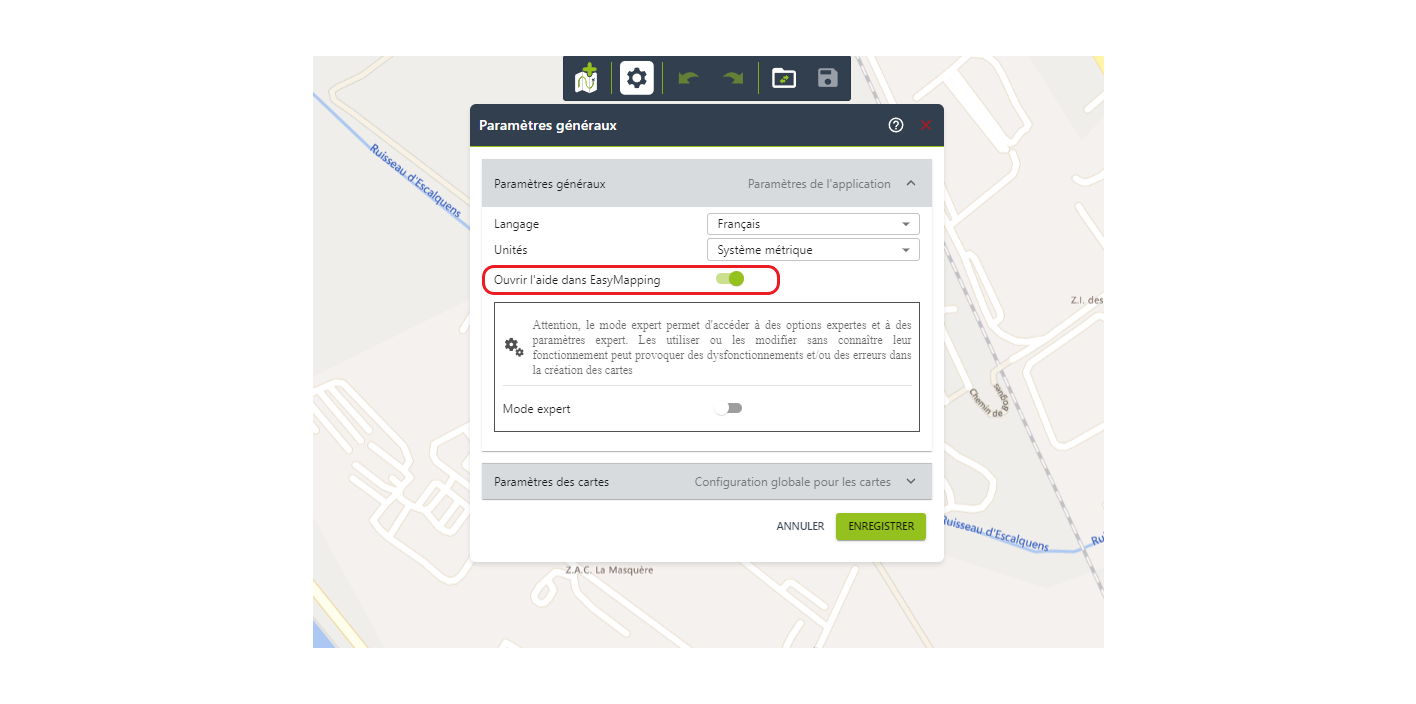Viewport: 1416px width, 704px height.
Task: Close the Paramètres généraux dialog
Action: [x=926, y=125]
